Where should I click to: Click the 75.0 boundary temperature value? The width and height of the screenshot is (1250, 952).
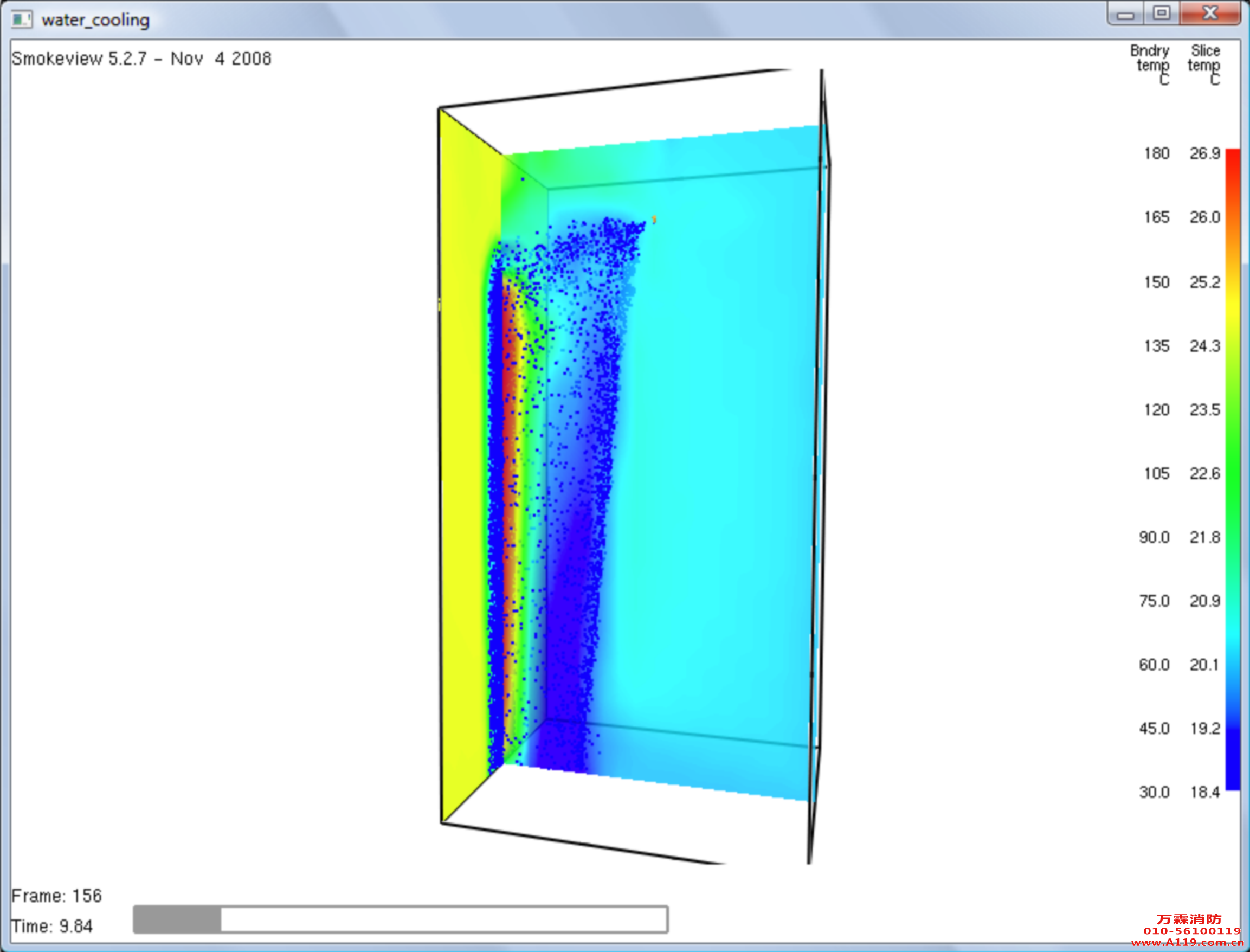(x=1154, y=601)
